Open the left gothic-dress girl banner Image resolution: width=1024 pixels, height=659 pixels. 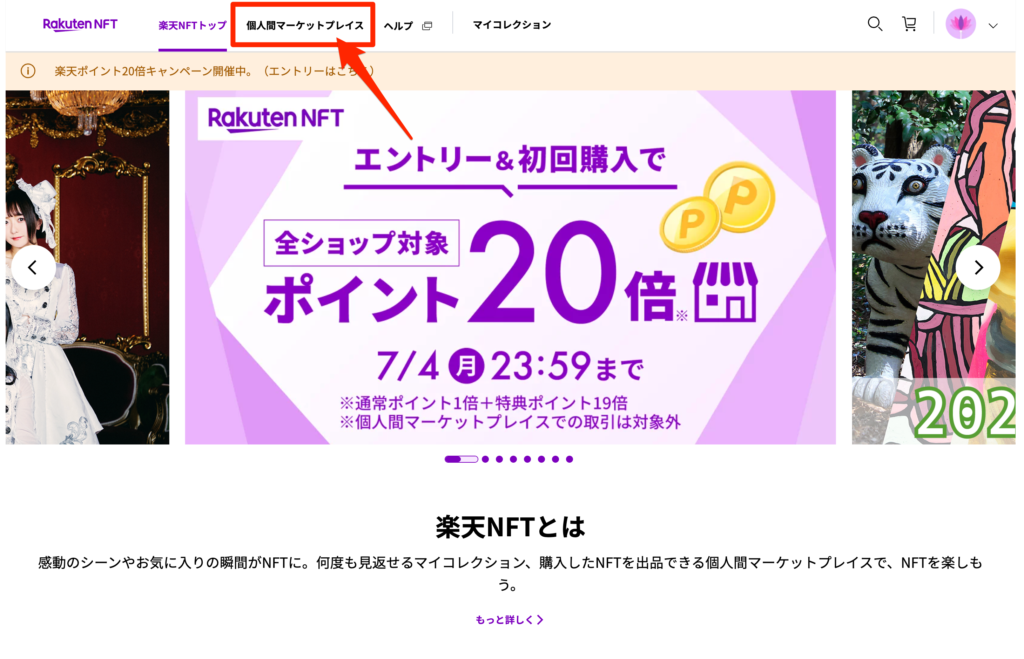(88, 267)
